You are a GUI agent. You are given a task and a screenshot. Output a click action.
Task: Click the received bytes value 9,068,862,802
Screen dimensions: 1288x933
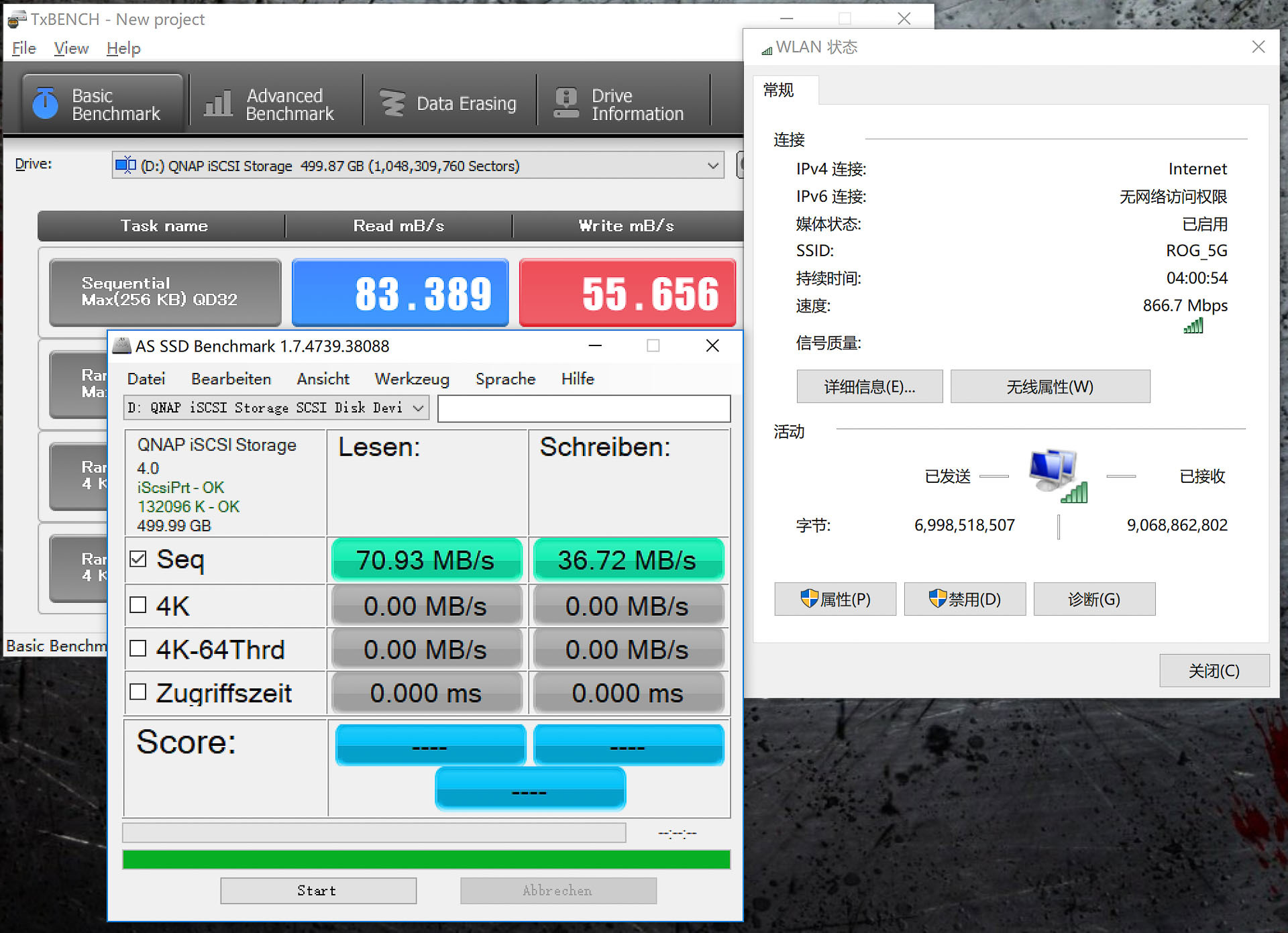(x=1177, y=525)
